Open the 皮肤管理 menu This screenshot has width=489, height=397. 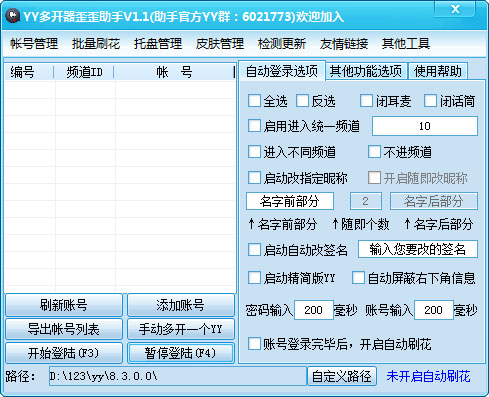(220, 44)
